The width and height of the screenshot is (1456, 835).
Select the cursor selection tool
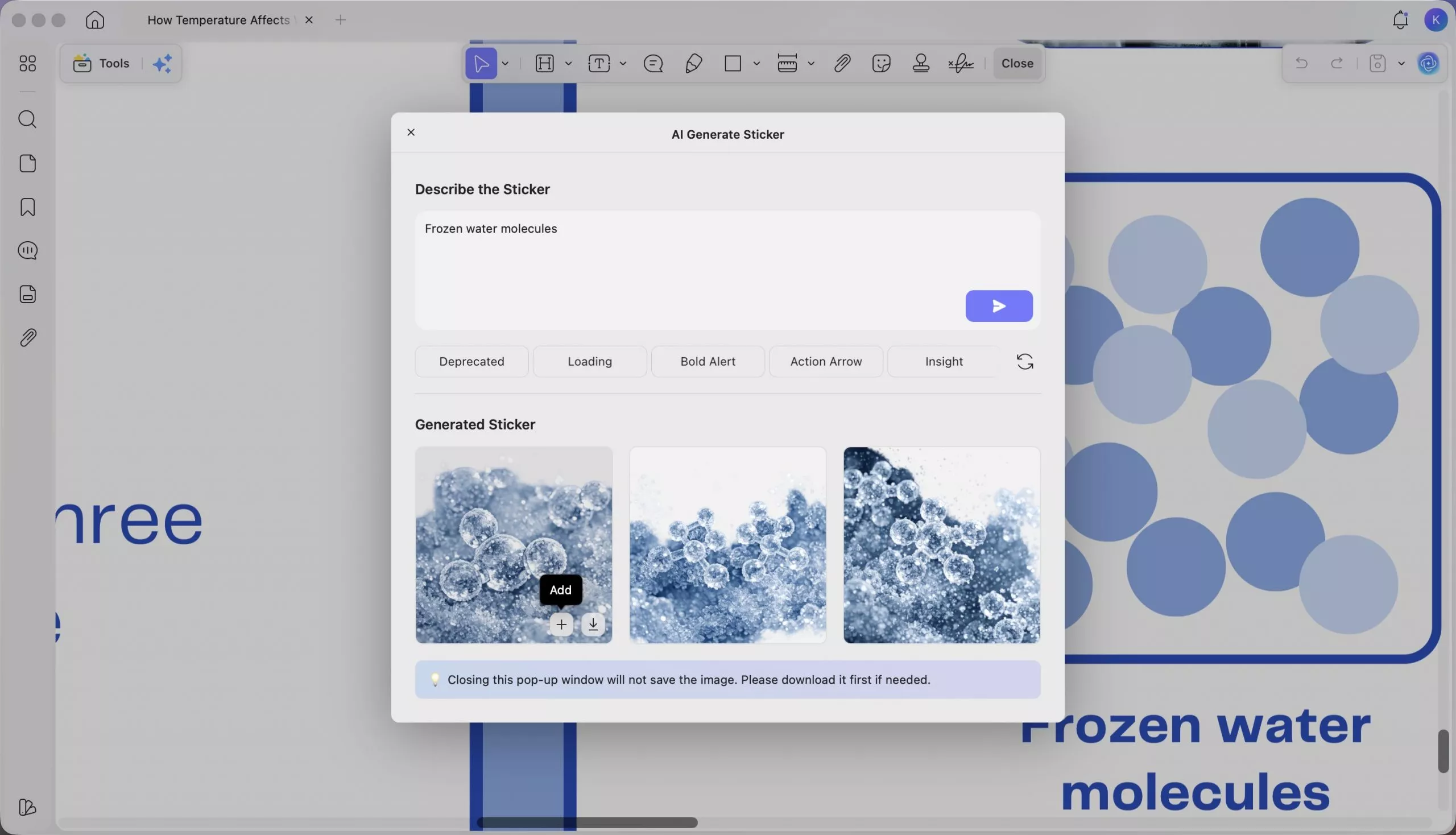click(x=481, y=64)
